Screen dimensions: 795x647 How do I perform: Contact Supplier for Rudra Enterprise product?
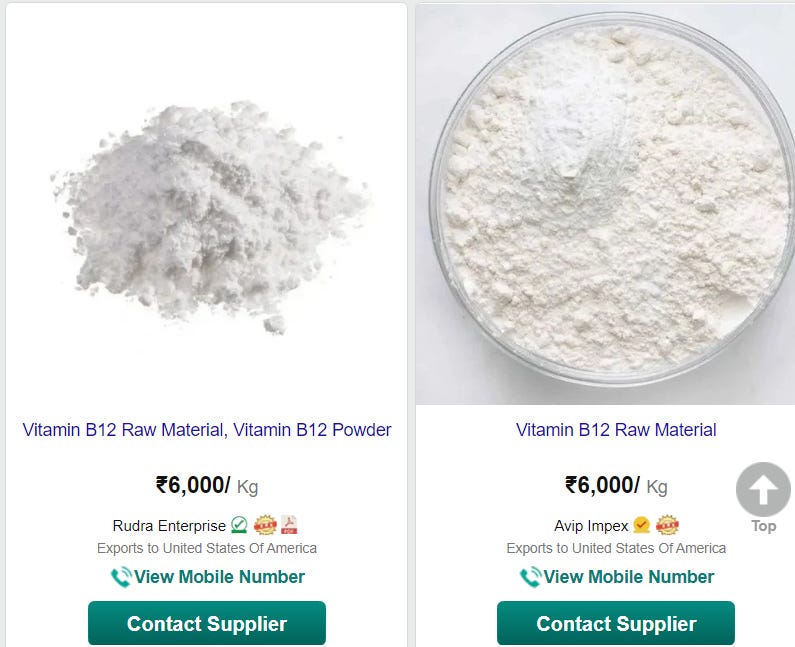tap(207, 623)
